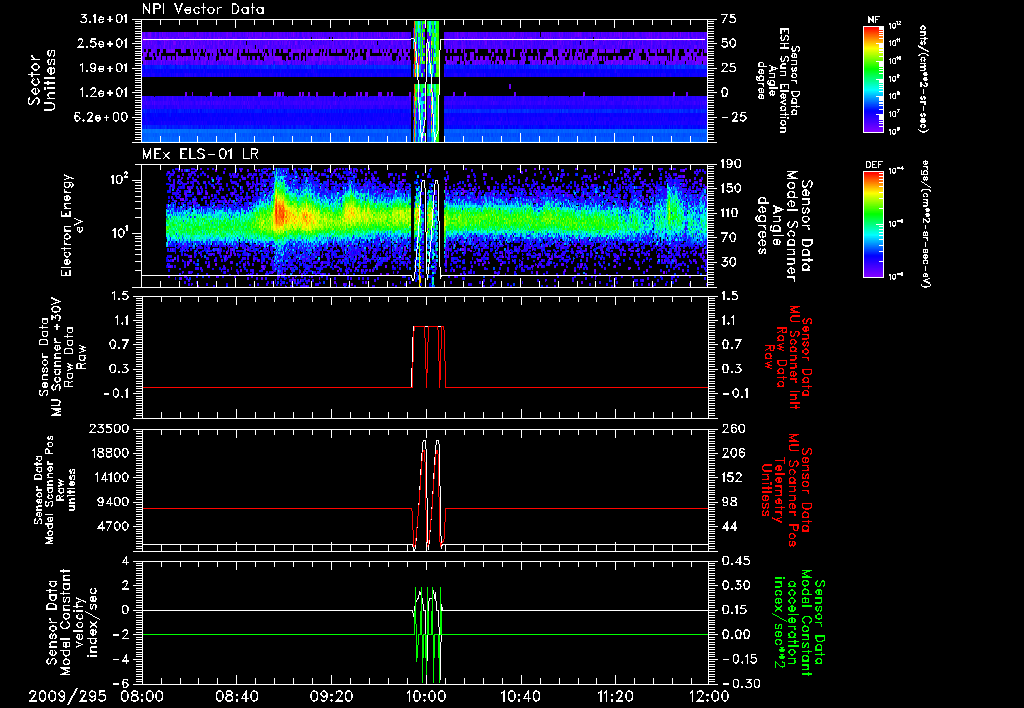Click the 0.45 acceleration axis tick

735,562
